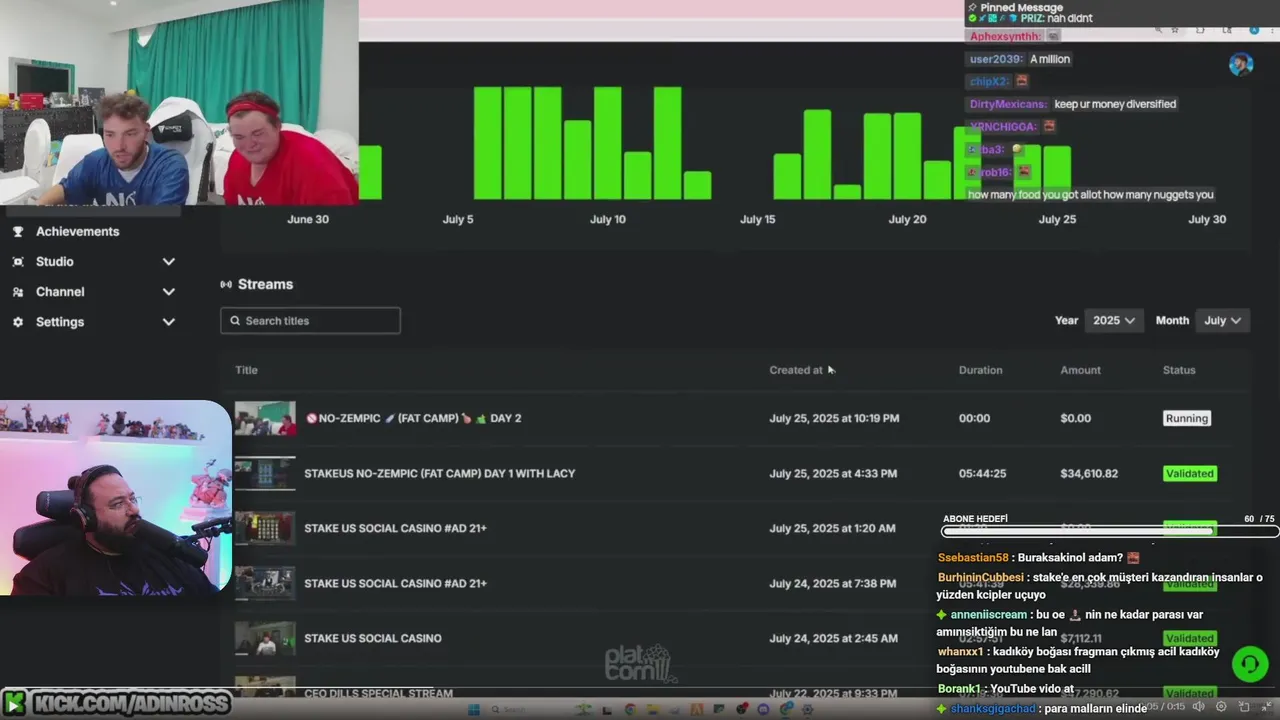Expand the Settings menu chevron
This screenshot has height=720, width=1280.
pos(168,322)
